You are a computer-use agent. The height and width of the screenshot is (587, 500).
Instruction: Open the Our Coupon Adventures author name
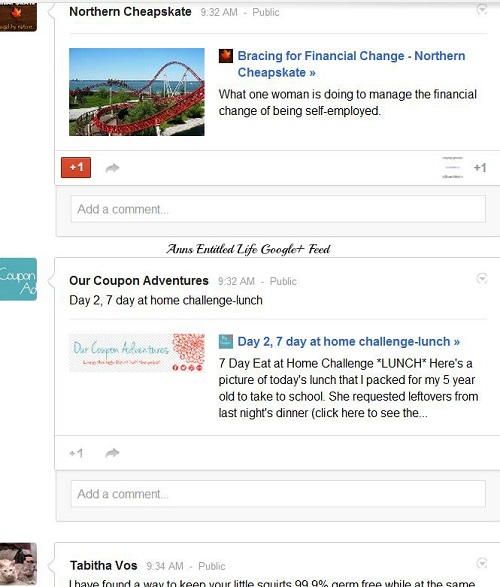(x=139, y=281)
